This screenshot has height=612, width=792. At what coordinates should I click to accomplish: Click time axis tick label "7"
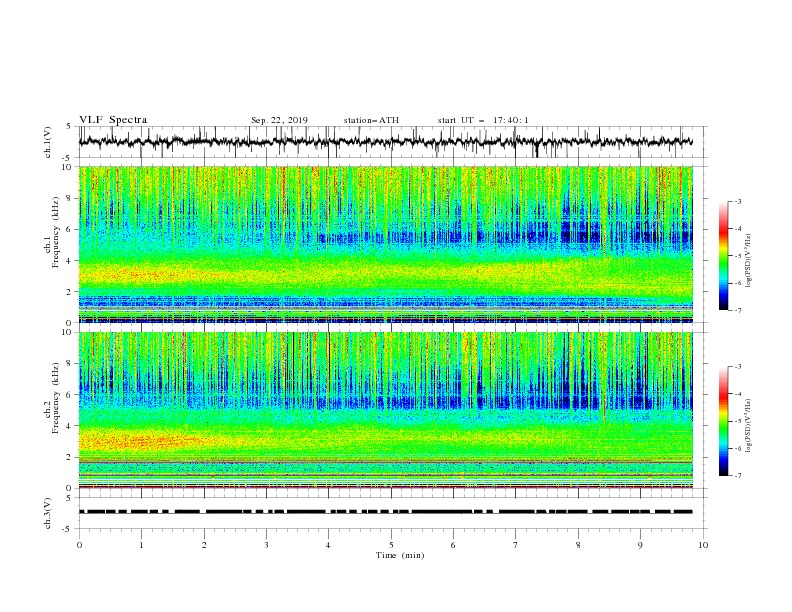pyautogui.click(x=516, y=545)
